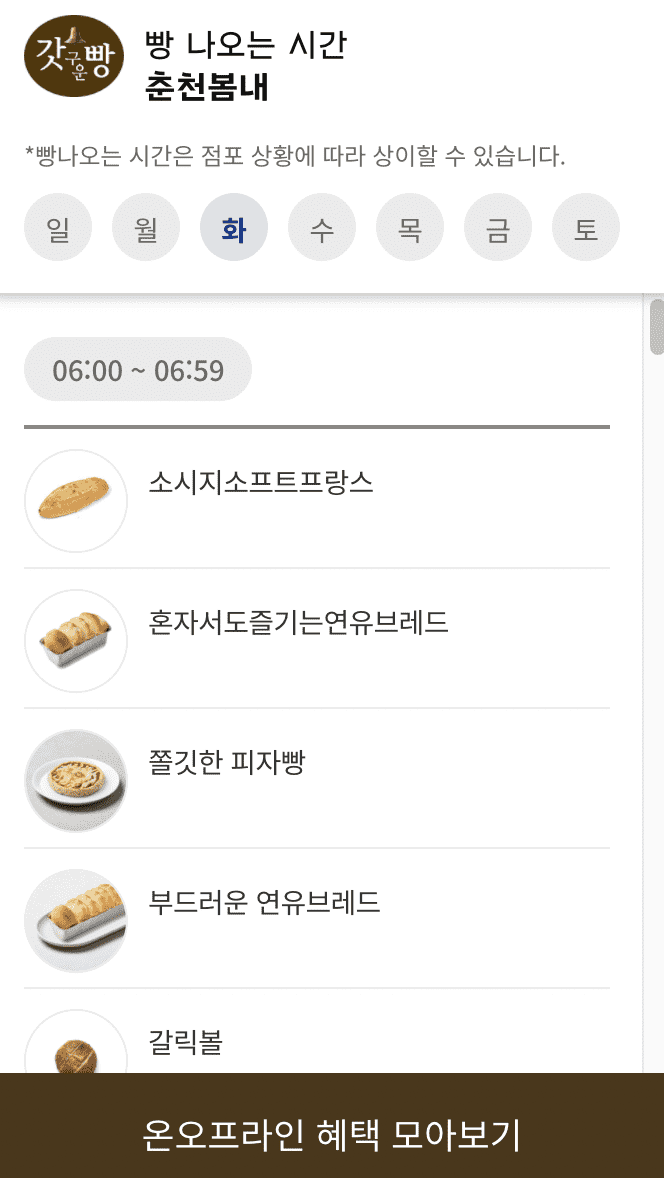Tap the 혼자서도즐기는연유브레드 product image
The width and height of the screenshot is (664, 1178).
pos(76,640)
